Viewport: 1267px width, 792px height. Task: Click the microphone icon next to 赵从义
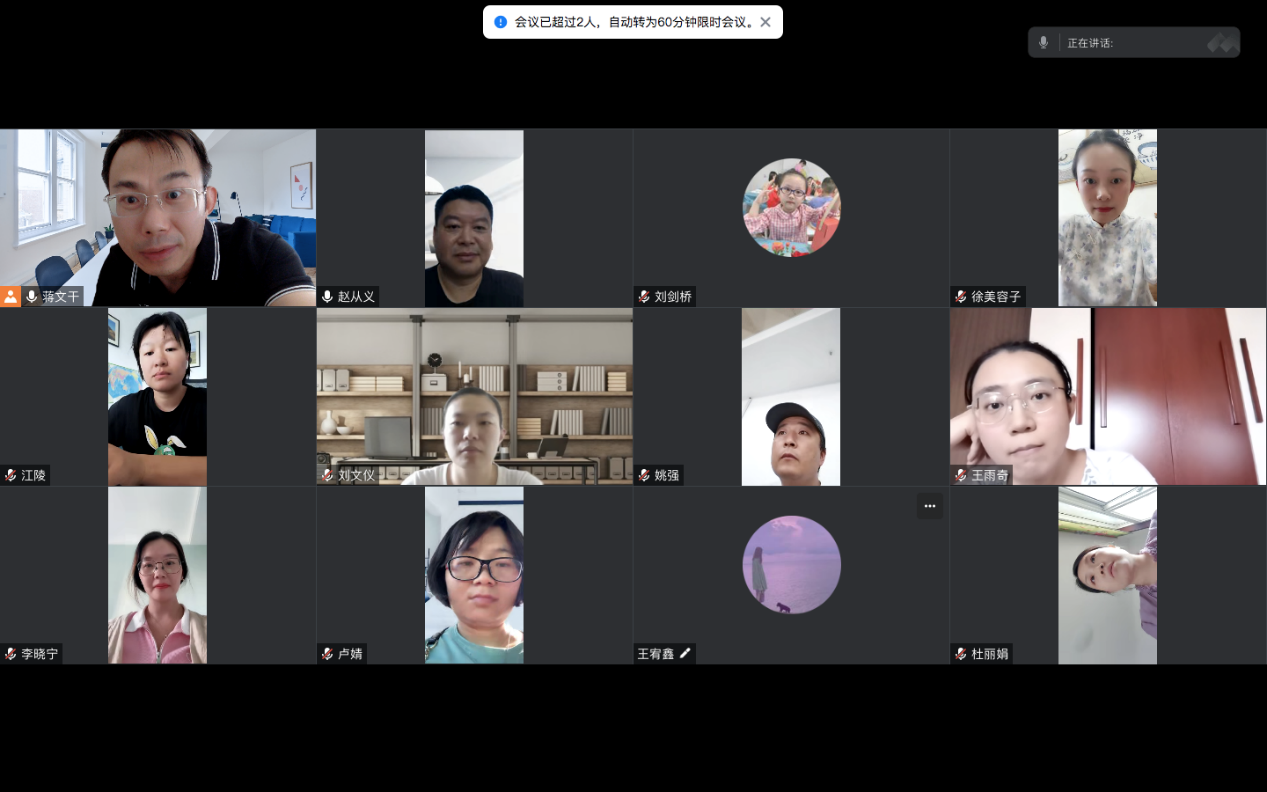[x=327, y=297]
